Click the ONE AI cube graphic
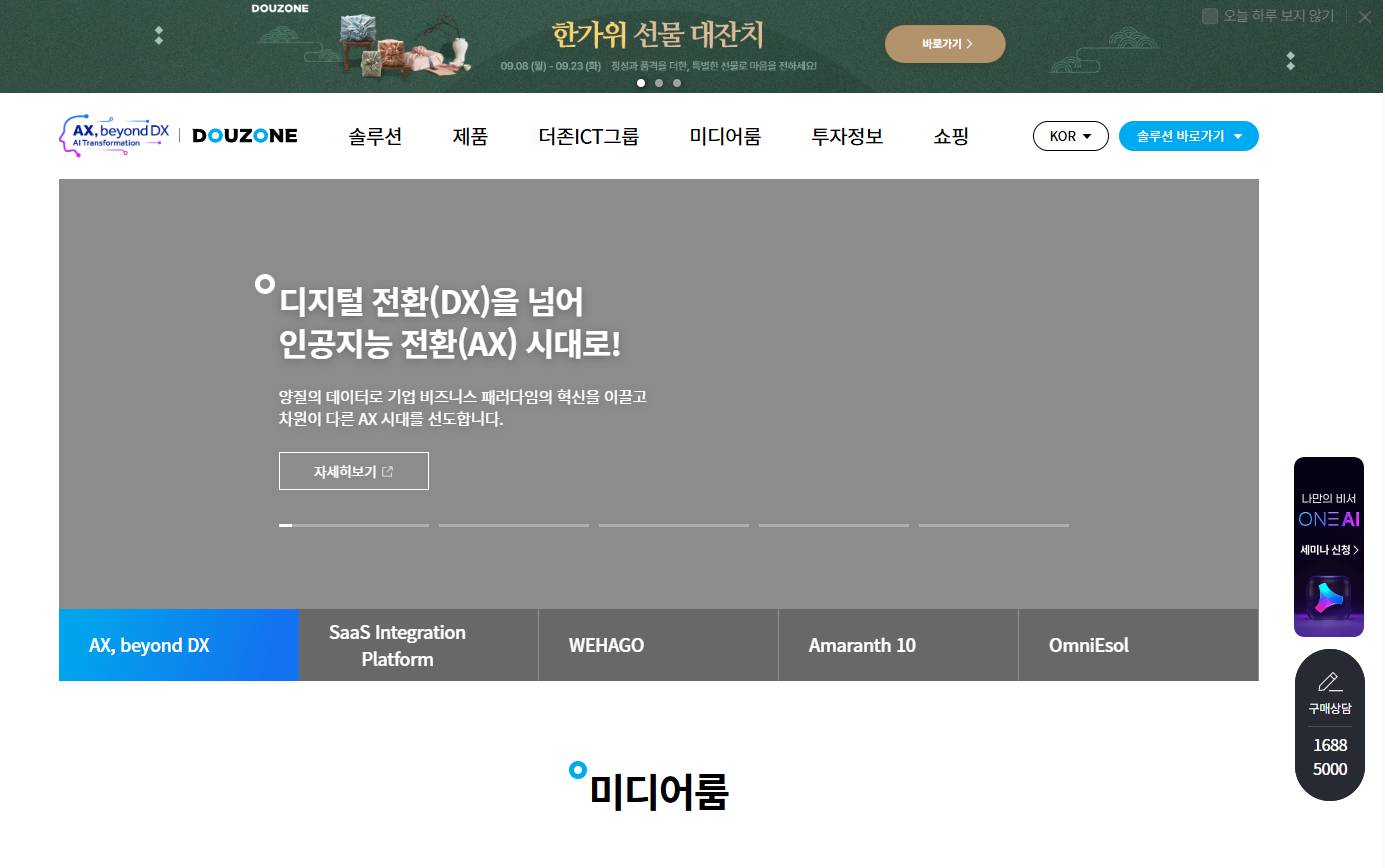 click(x=1329, y=600)
